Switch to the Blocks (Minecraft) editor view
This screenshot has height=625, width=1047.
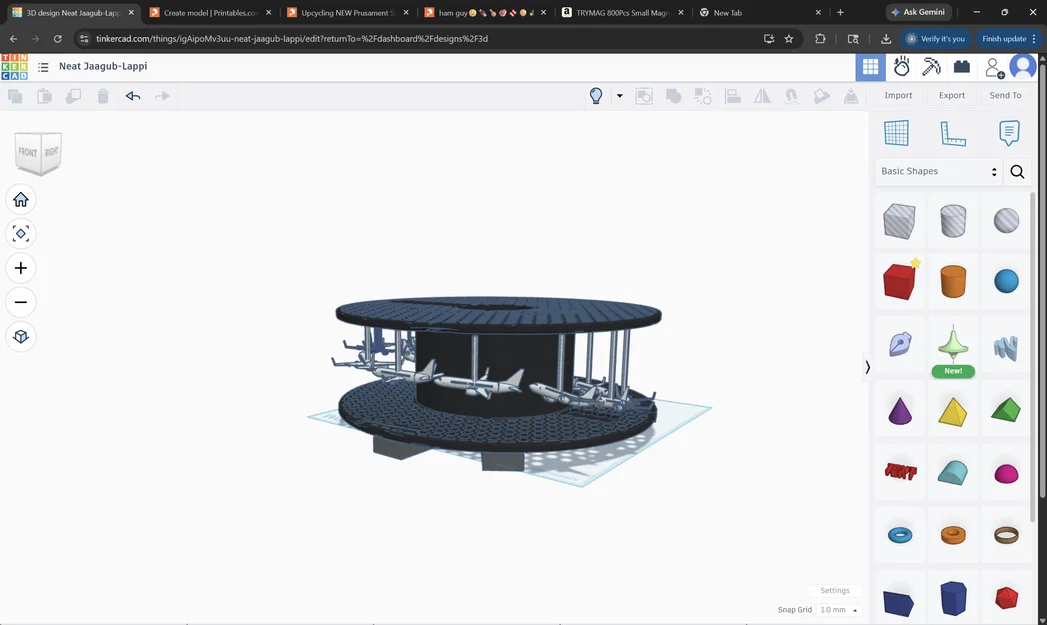[x=931, y=66]
